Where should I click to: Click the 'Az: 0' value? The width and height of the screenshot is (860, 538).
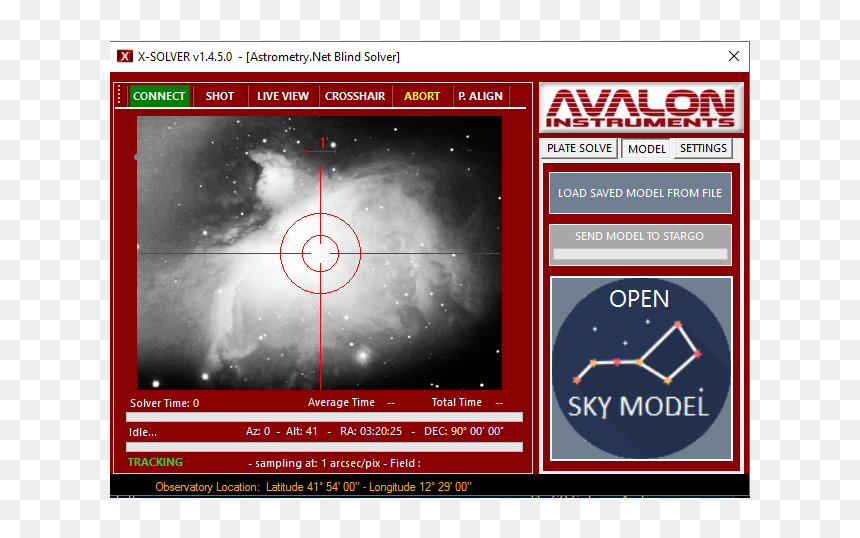click(258, 432)
